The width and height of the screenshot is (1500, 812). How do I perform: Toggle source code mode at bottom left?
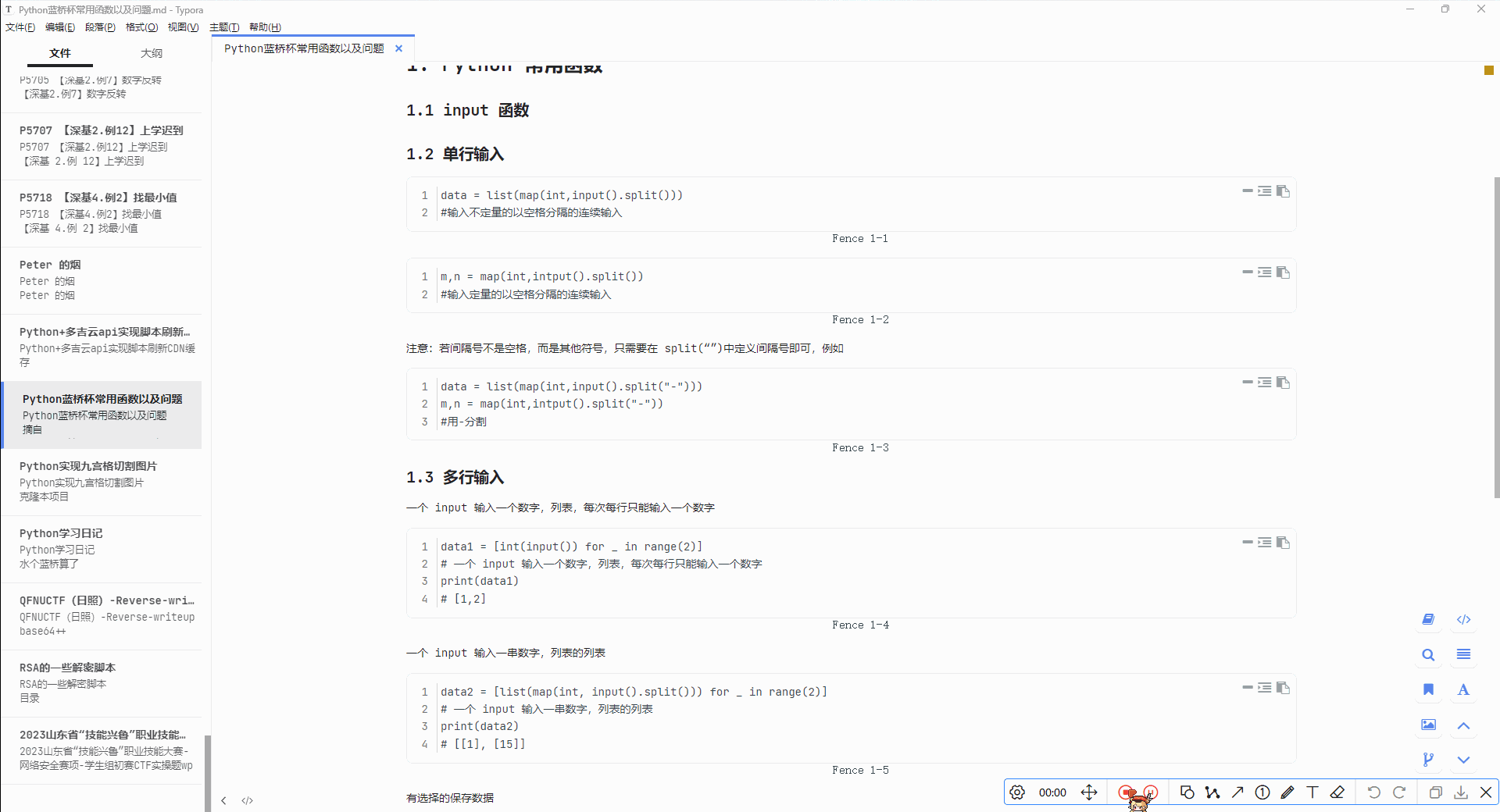pos(248,800)
